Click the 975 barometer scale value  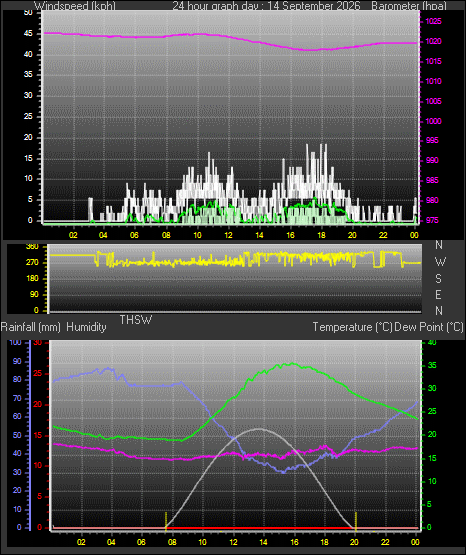click(x=431, y=220)
